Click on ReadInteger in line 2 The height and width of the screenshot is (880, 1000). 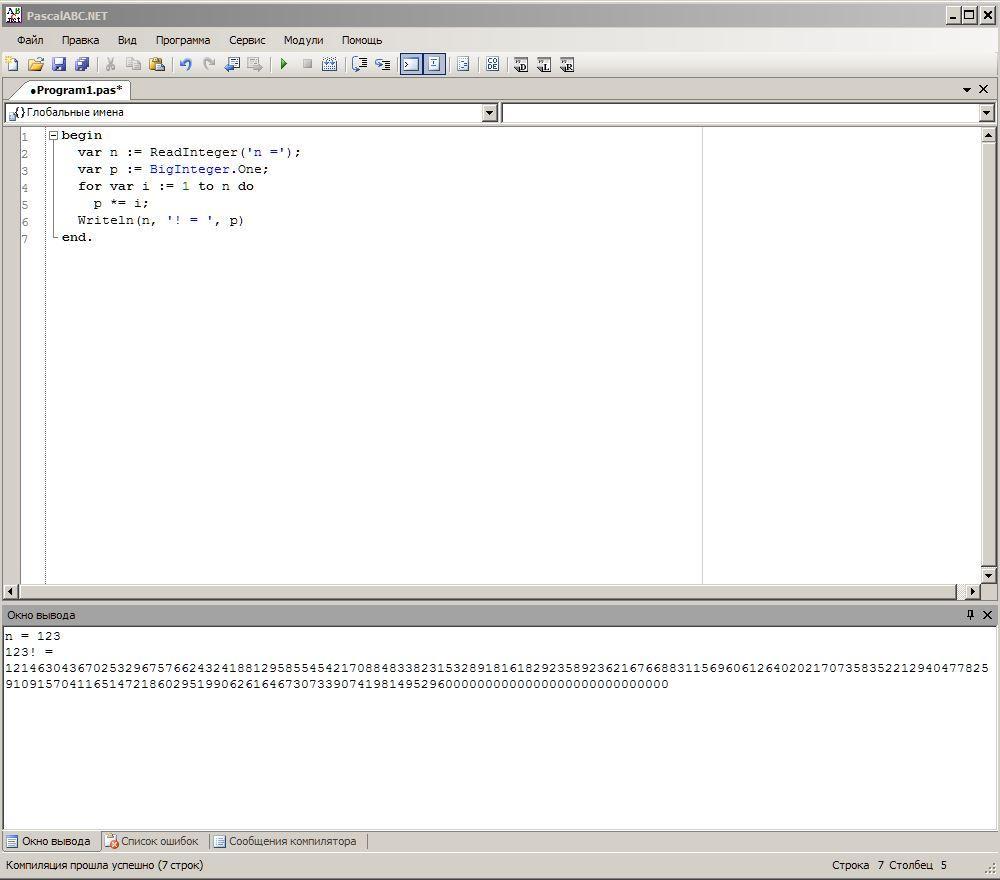pyautogui.click(x=193, y=152)
